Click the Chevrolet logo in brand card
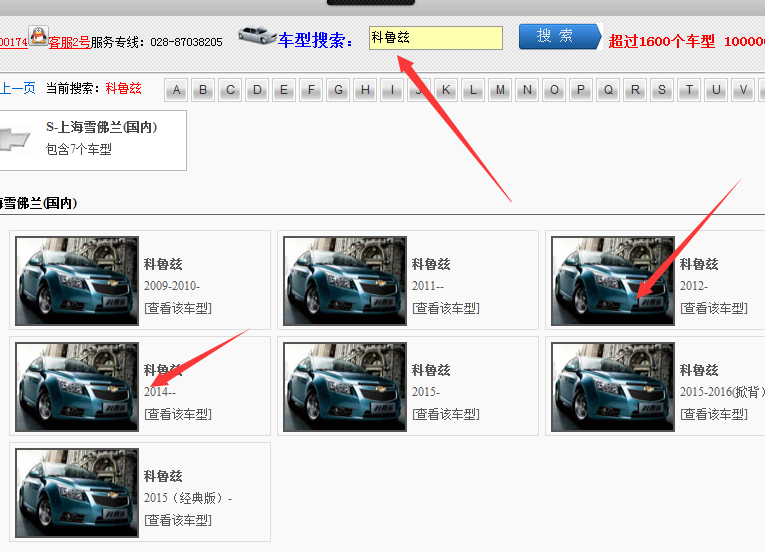765x552 pixels. click(x=14, y=140)
